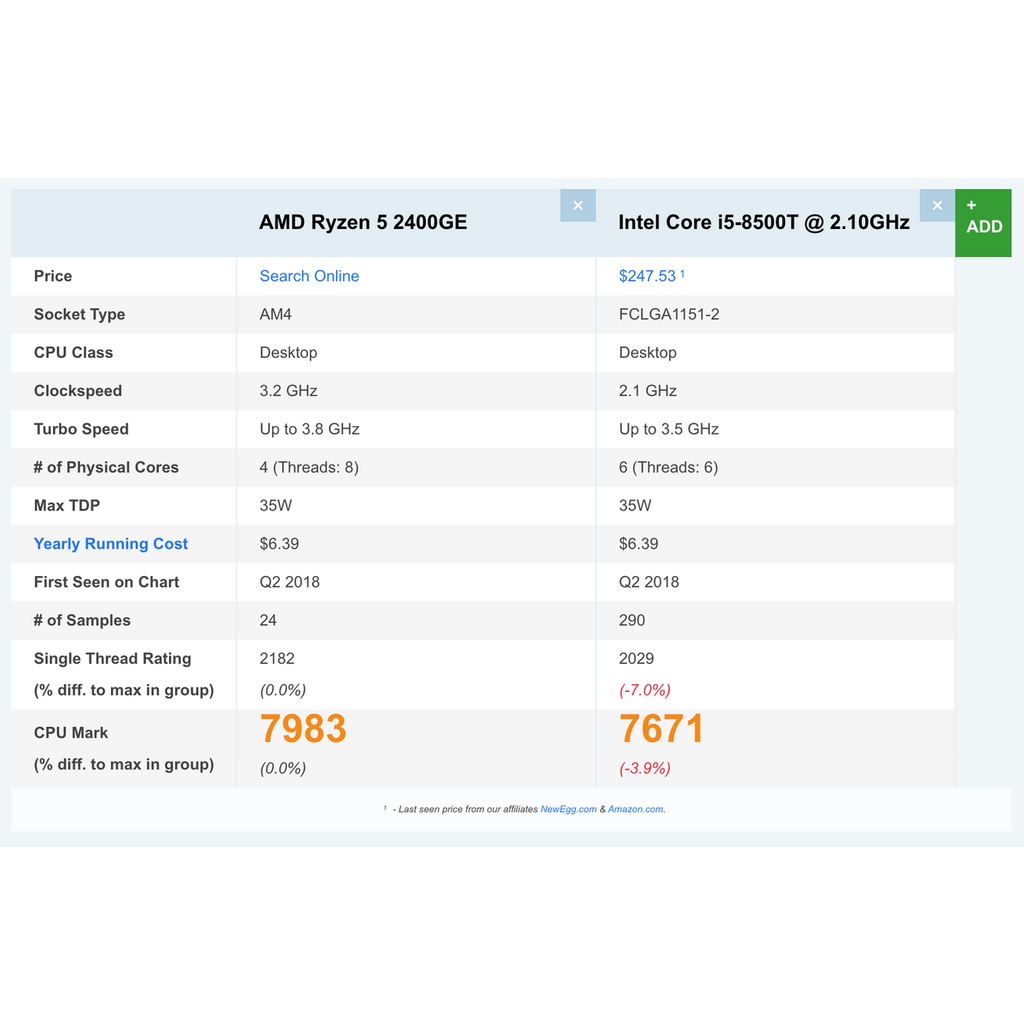Open the Search Online price link
Viewport: 1024px width, 1024px height.
point(309,276)
